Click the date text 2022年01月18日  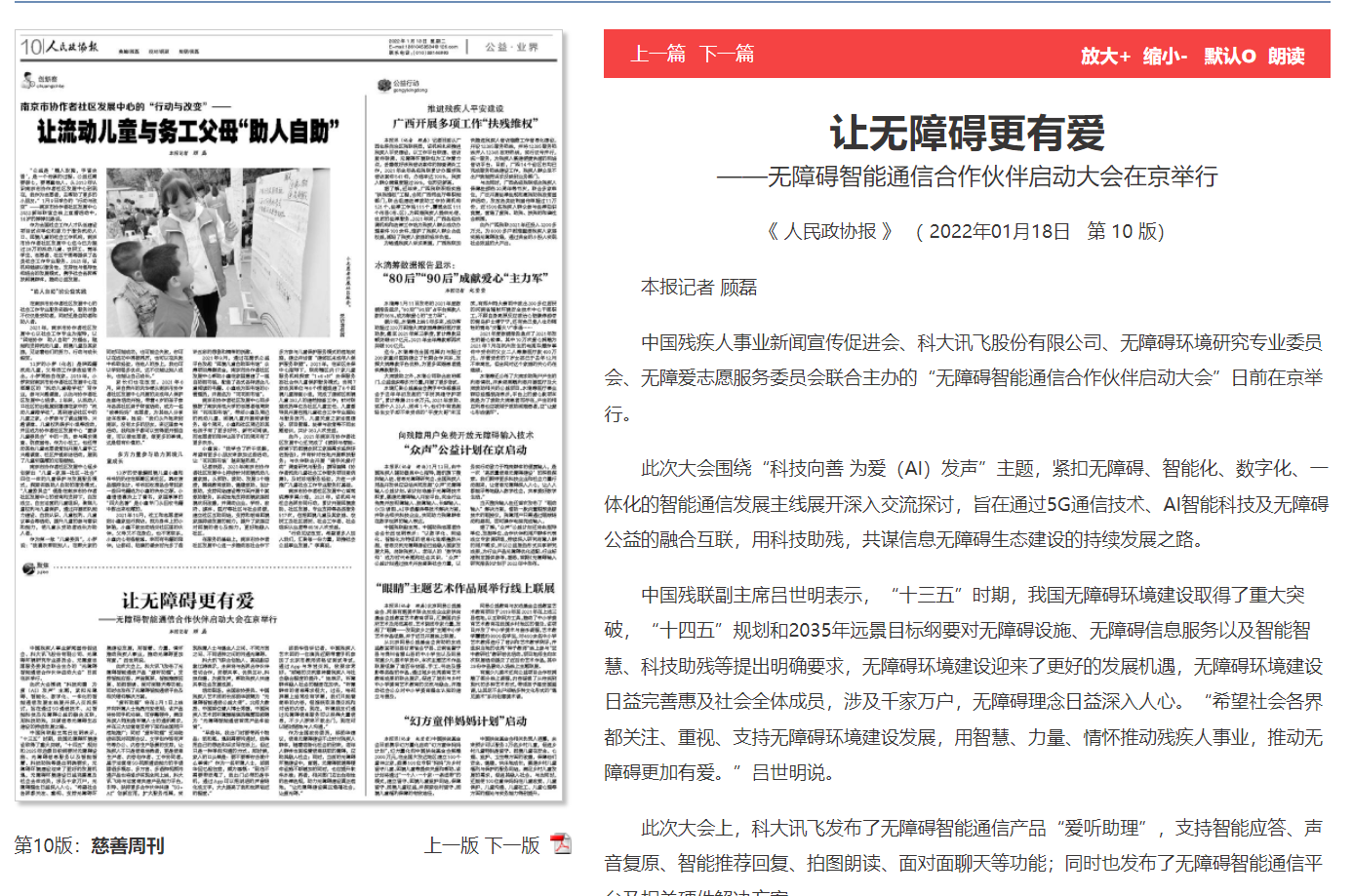(1000, 231)
